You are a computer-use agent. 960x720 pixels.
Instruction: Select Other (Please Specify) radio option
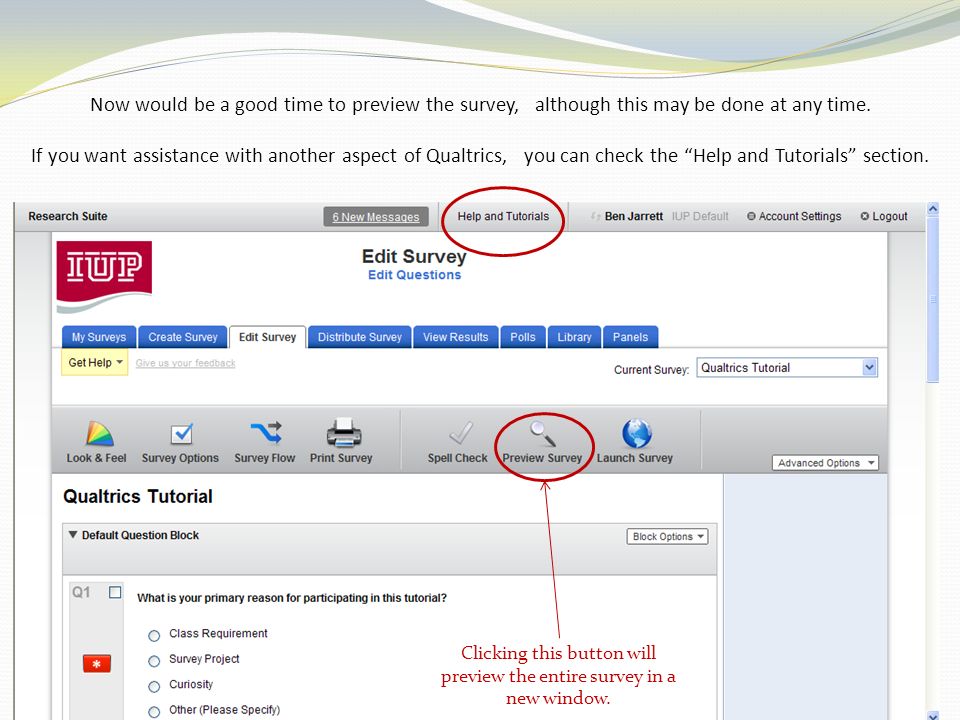(x=154, y=711)
